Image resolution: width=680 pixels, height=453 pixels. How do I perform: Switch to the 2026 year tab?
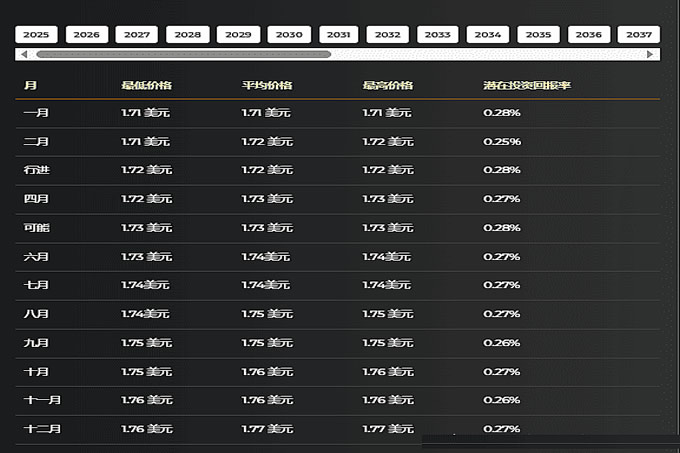tap(87, 35)
